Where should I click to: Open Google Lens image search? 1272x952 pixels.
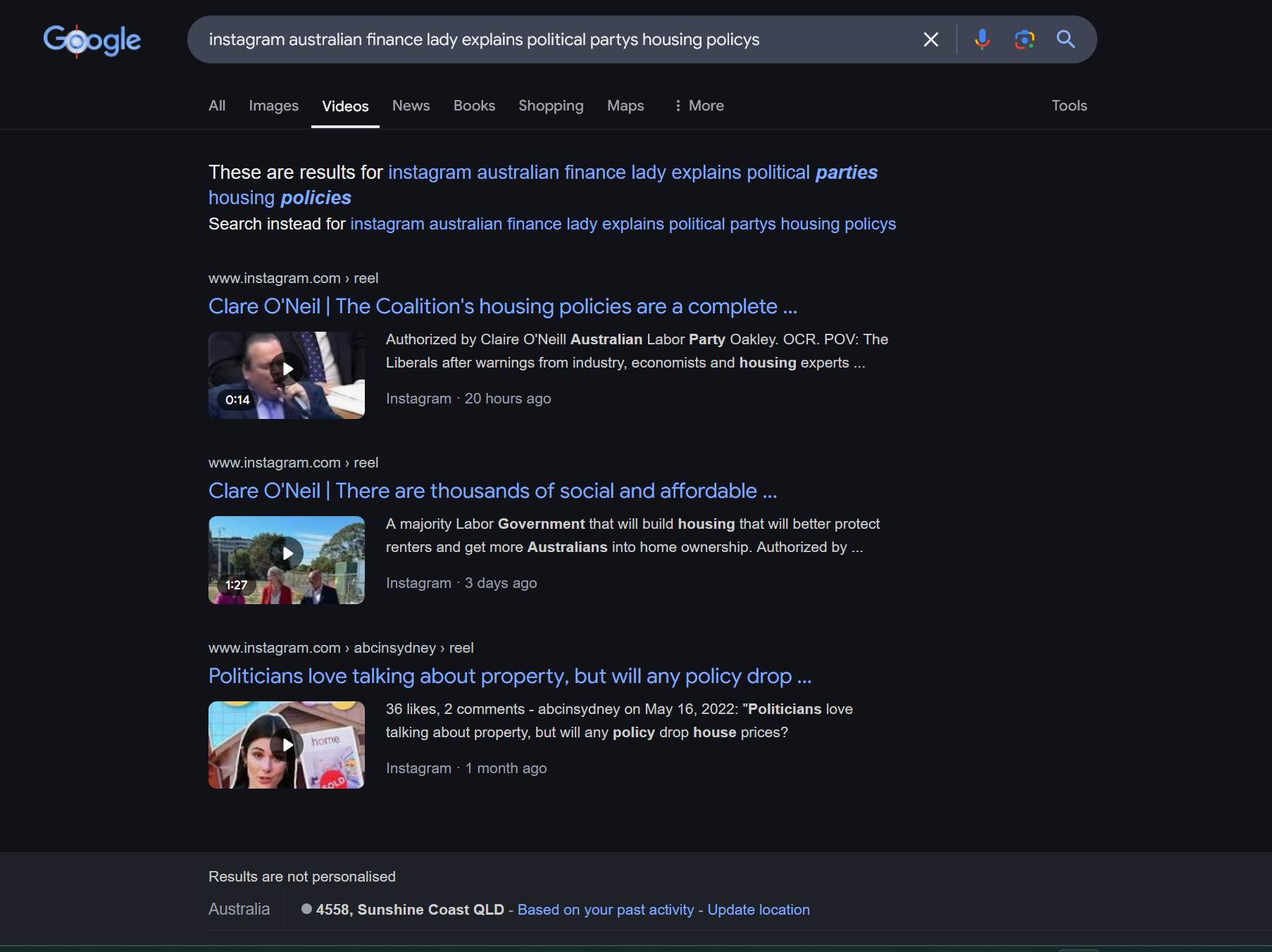[1023, 39]
